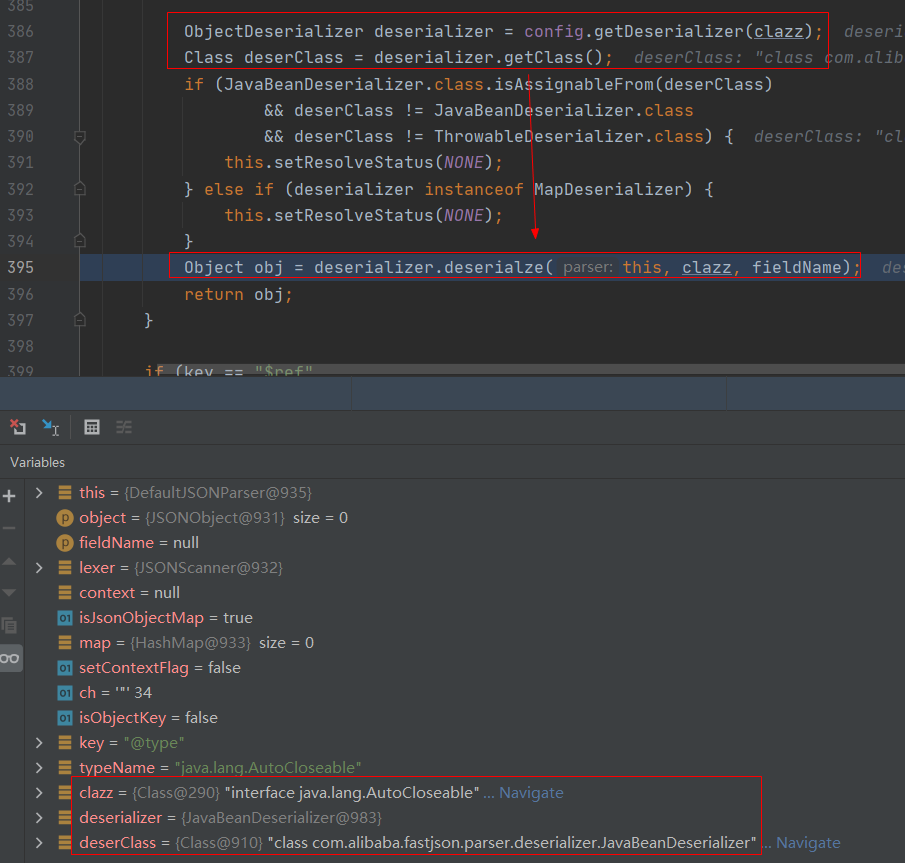Image resolution: width=905 pixels, height=863 pixels.
Task: Click the Duplicate Watch copy icon
Action: pos(10,625)
